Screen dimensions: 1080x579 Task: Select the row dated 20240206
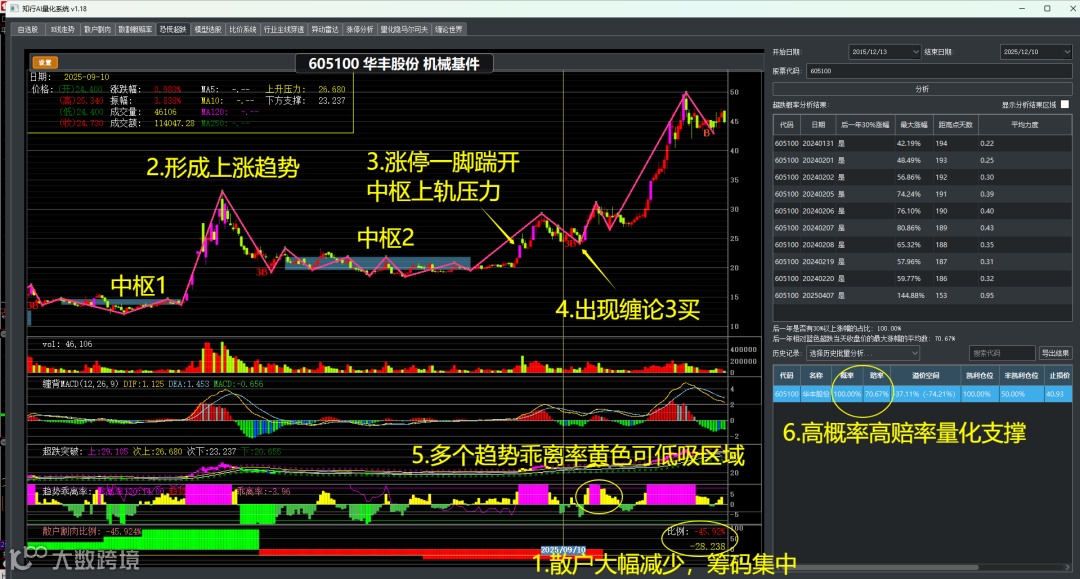(x=922, y=211)
